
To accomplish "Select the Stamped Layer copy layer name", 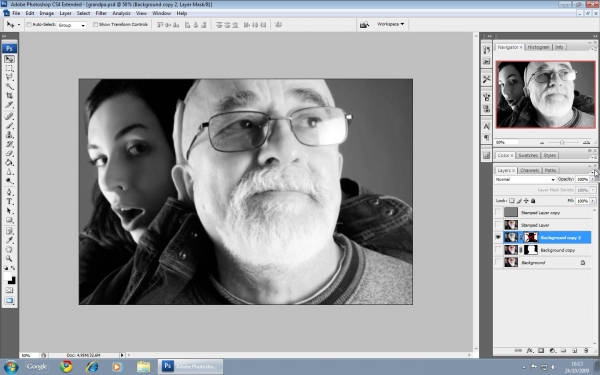I will [x=540, y=212].
